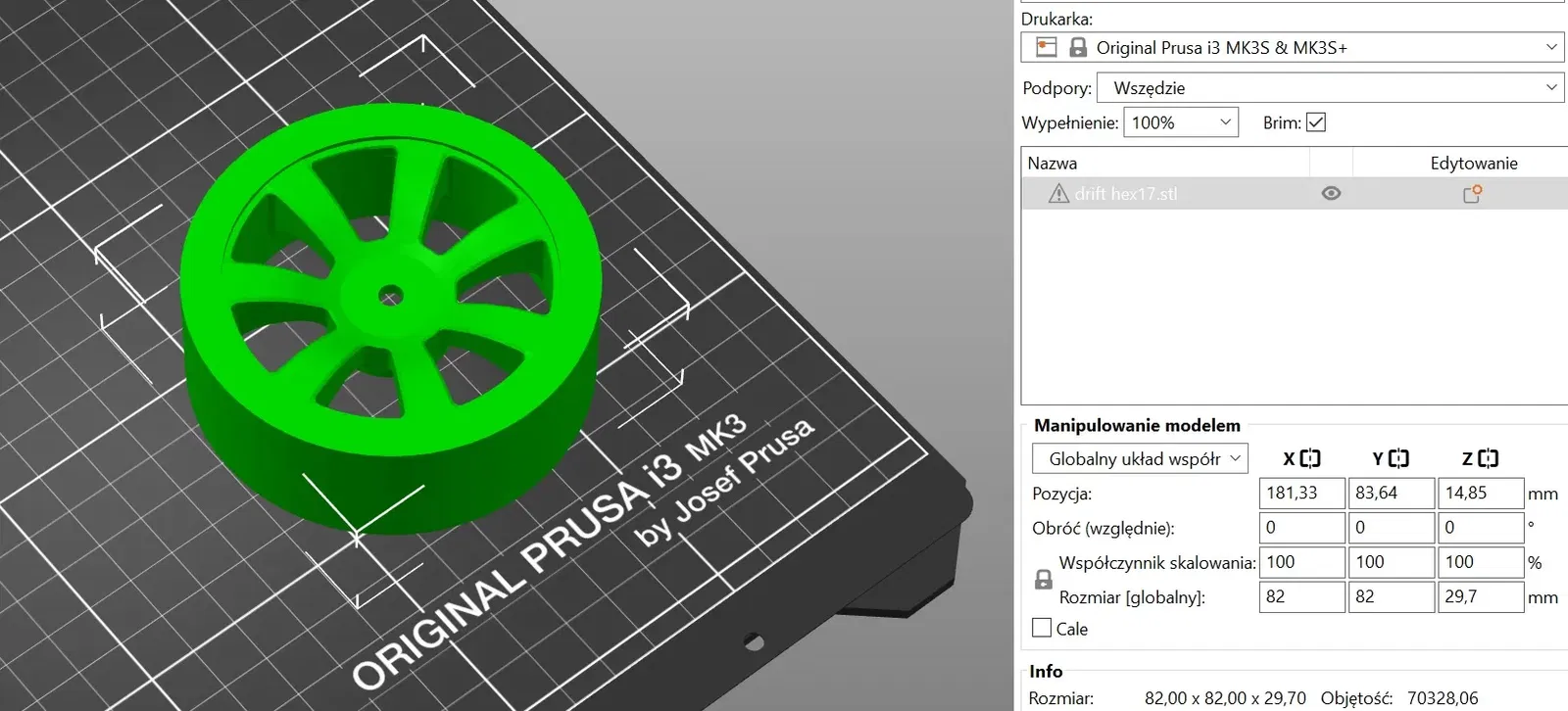Viewport: 1568px width, 711px height.
Task: Click the X scale factor field
Action: [x=1302, y=562]
